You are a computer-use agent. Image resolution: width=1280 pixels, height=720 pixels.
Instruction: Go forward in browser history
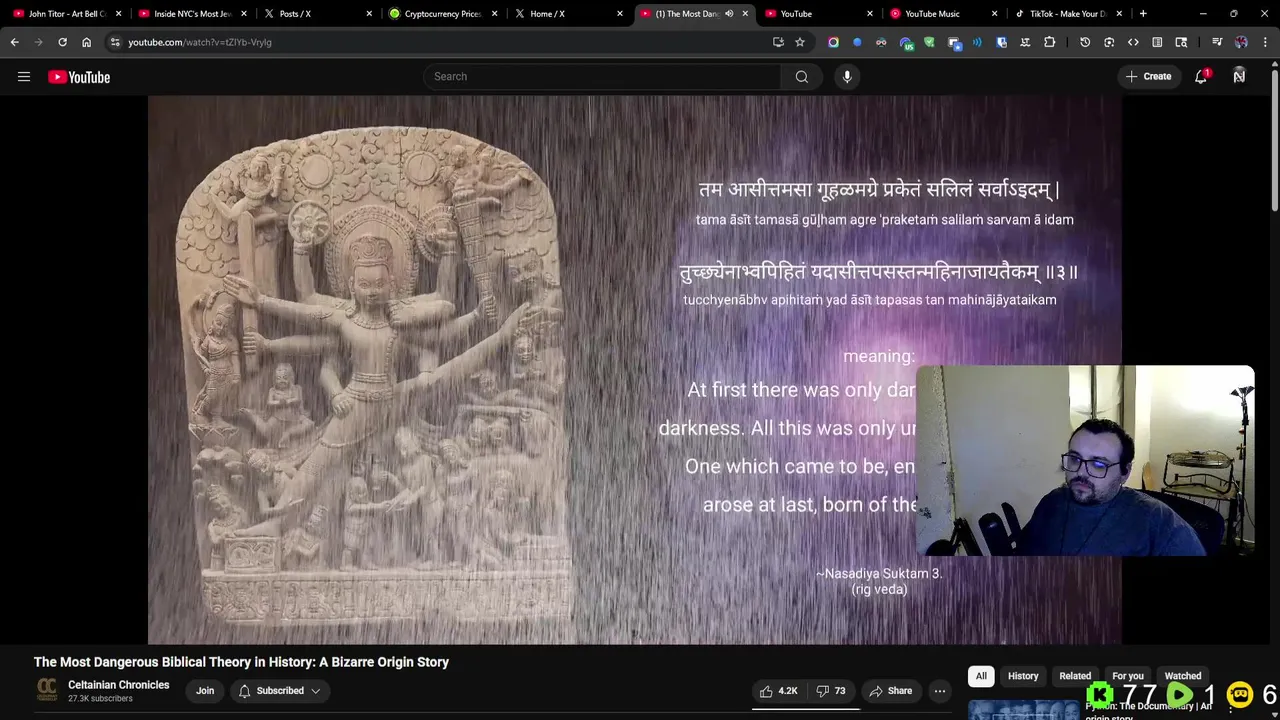(38, 42)
